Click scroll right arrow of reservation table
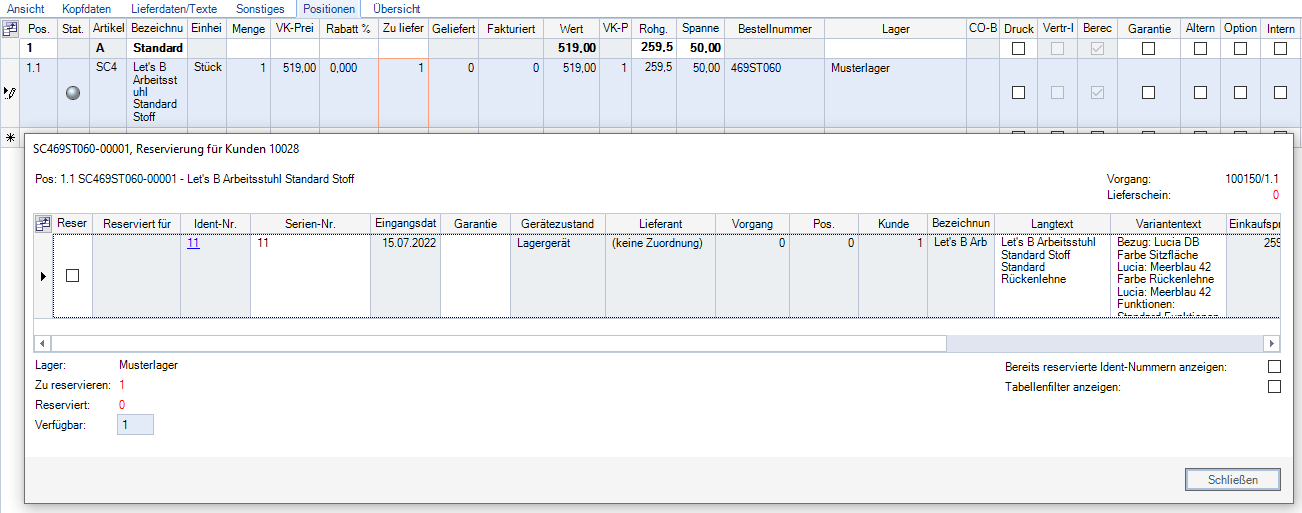Viewport: 1302px width, 513px height. click(1272, 343)
